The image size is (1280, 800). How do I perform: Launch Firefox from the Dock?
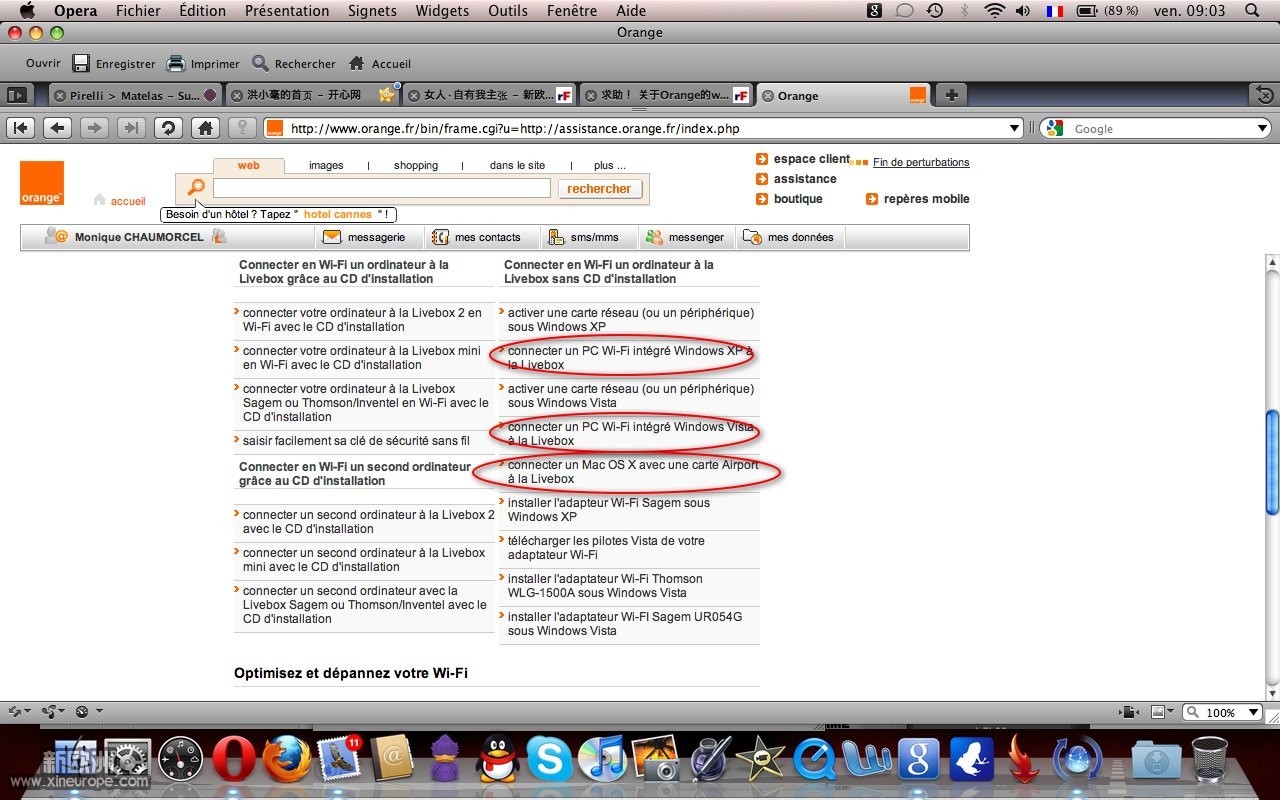click(287, 758)
